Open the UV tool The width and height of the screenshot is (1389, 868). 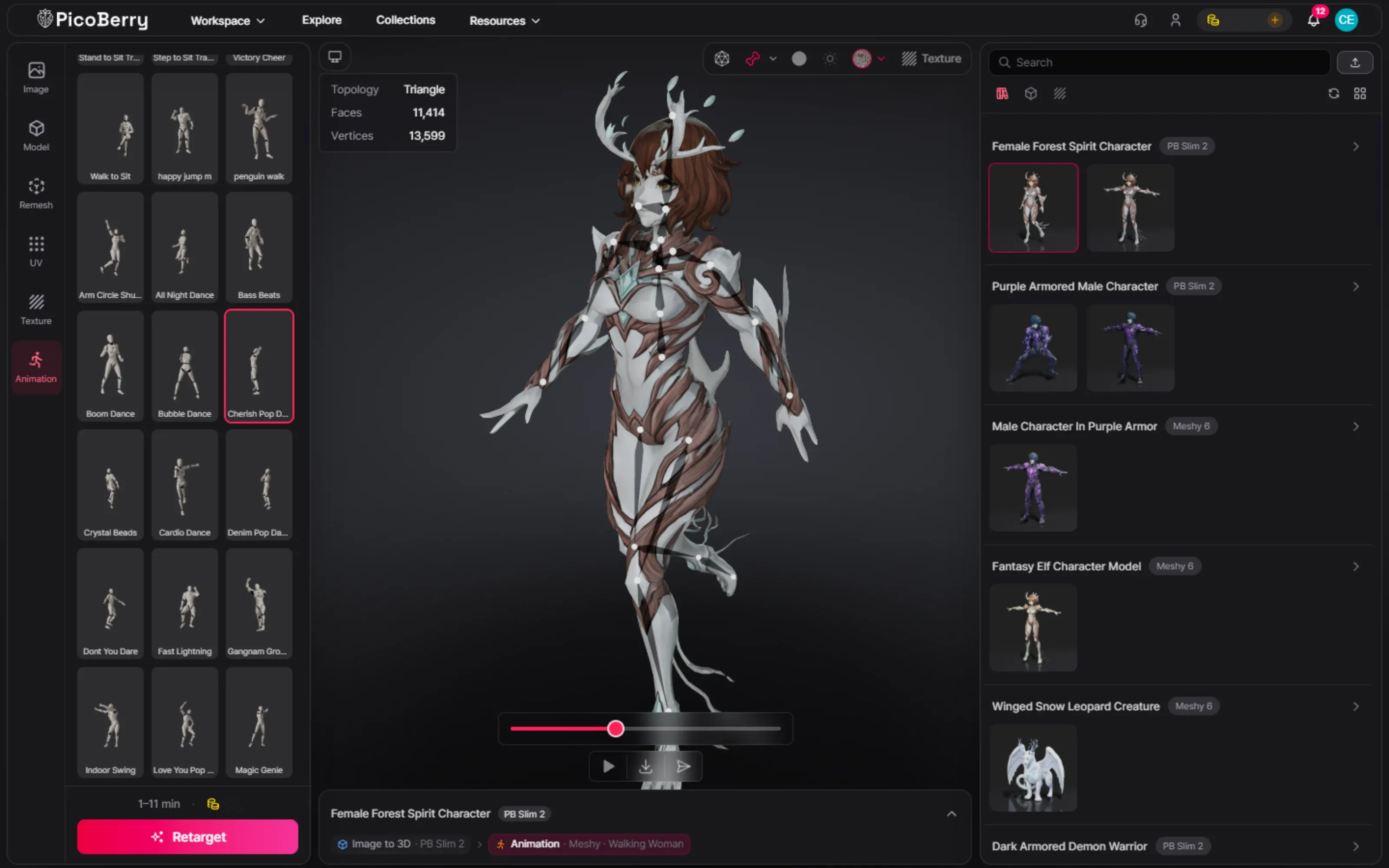tap(36, 251)
